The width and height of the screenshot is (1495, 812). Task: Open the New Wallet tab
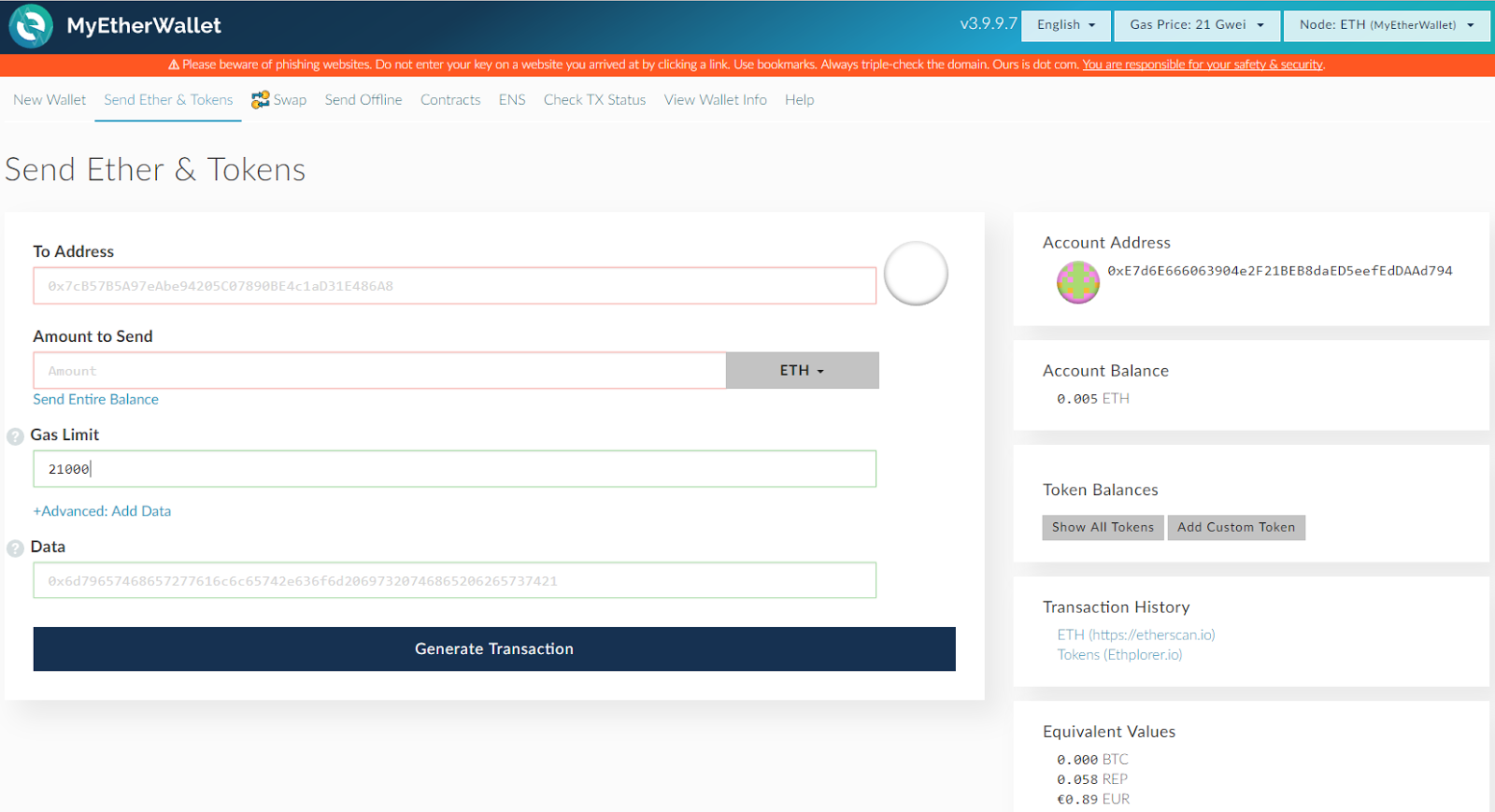point(50,100)
